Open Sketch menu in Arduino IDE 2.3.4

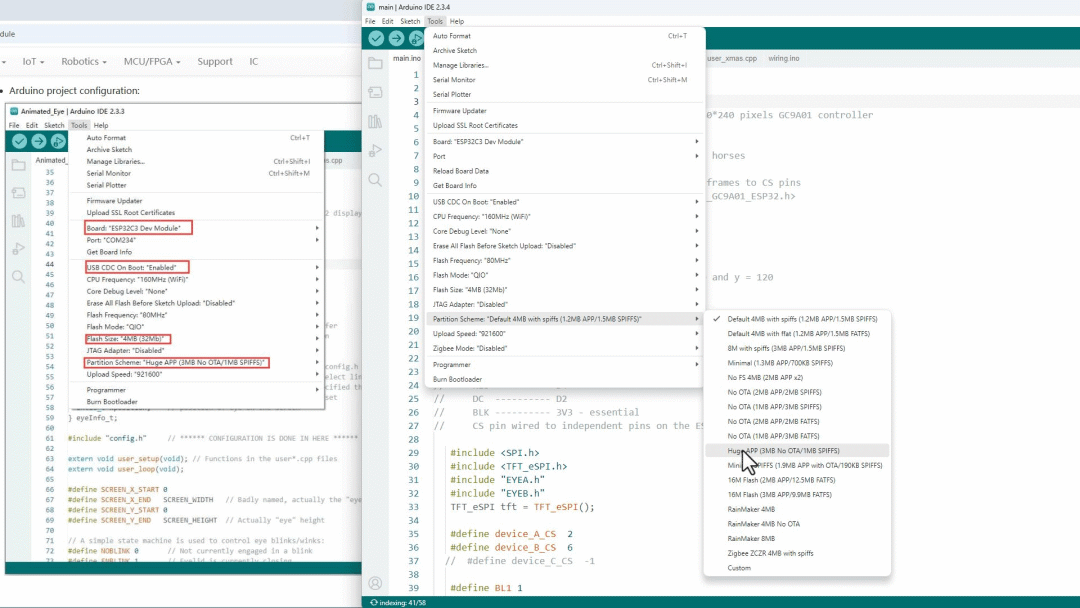pos(410,21)
